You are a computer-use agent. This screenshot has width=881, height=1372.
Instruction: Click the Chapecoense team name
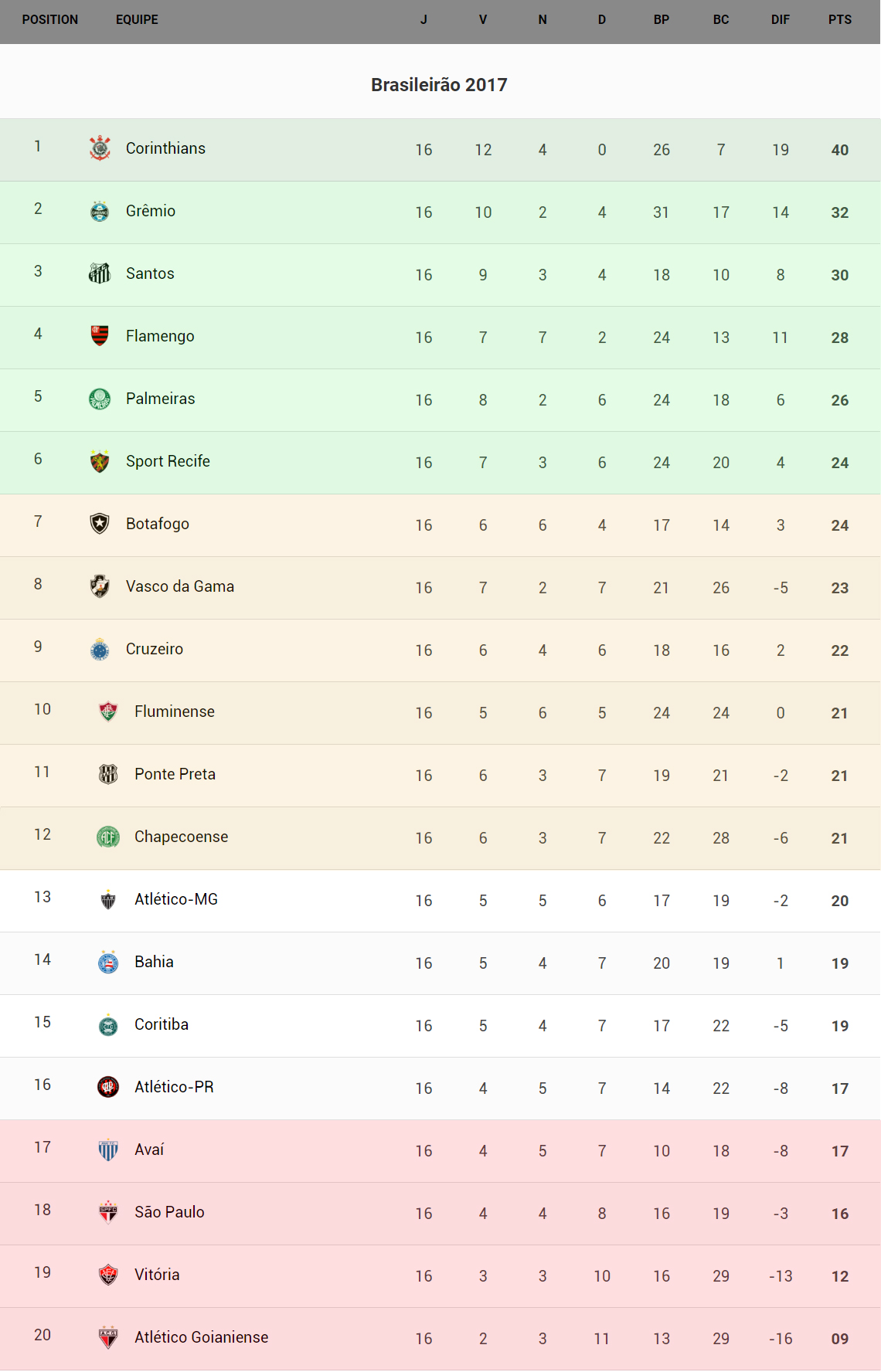181,837
